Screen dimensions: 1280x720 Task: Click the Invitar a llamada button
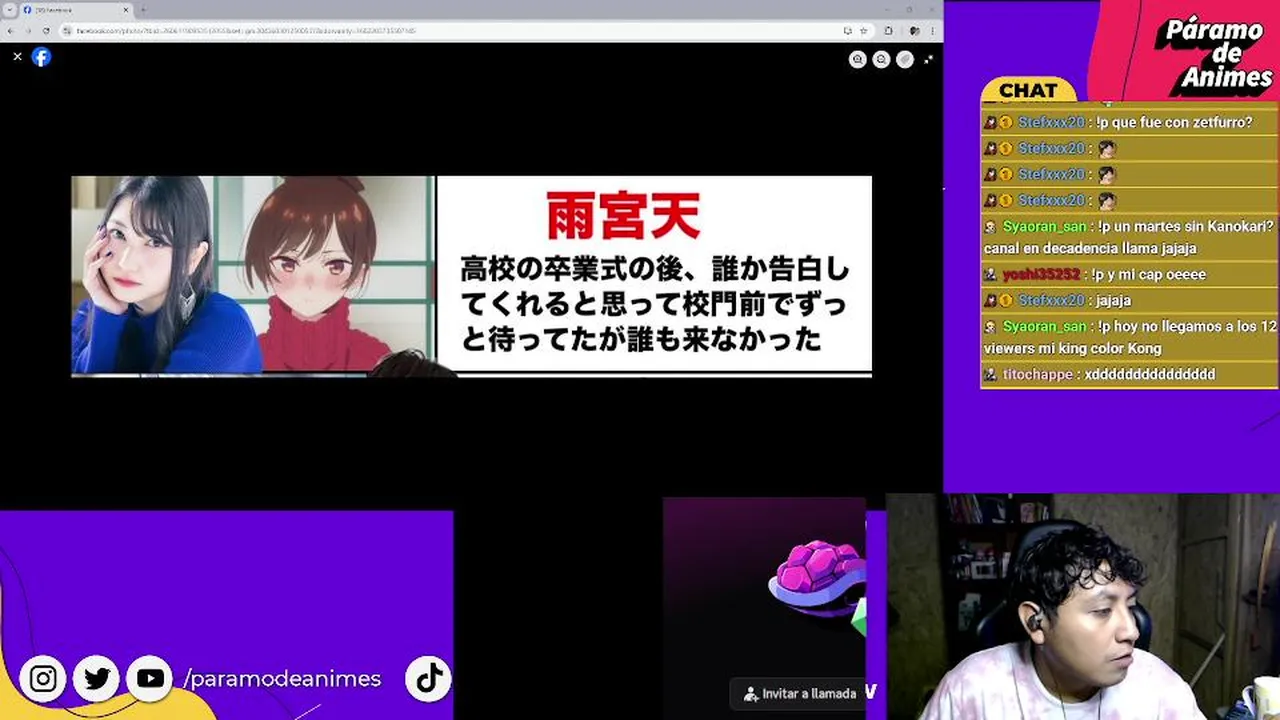799,693
